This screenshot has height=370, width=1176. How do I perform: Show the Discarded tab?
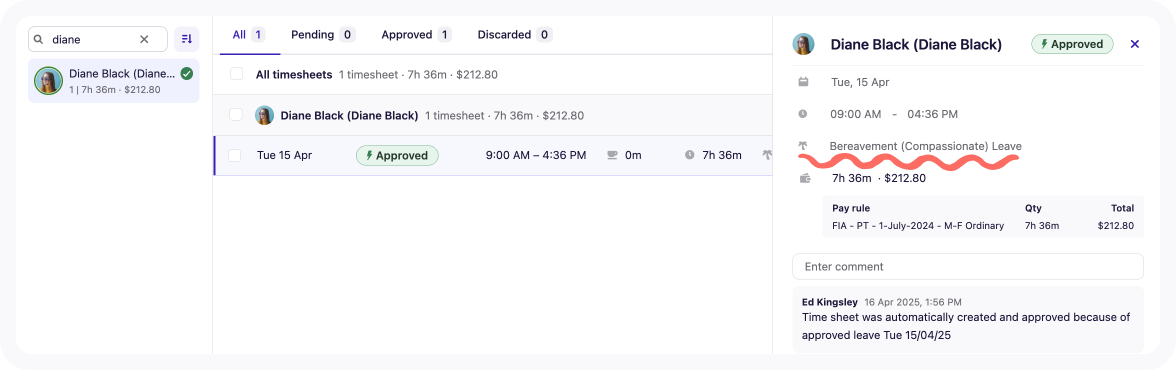pyautogui.click(x=514, y=35)
